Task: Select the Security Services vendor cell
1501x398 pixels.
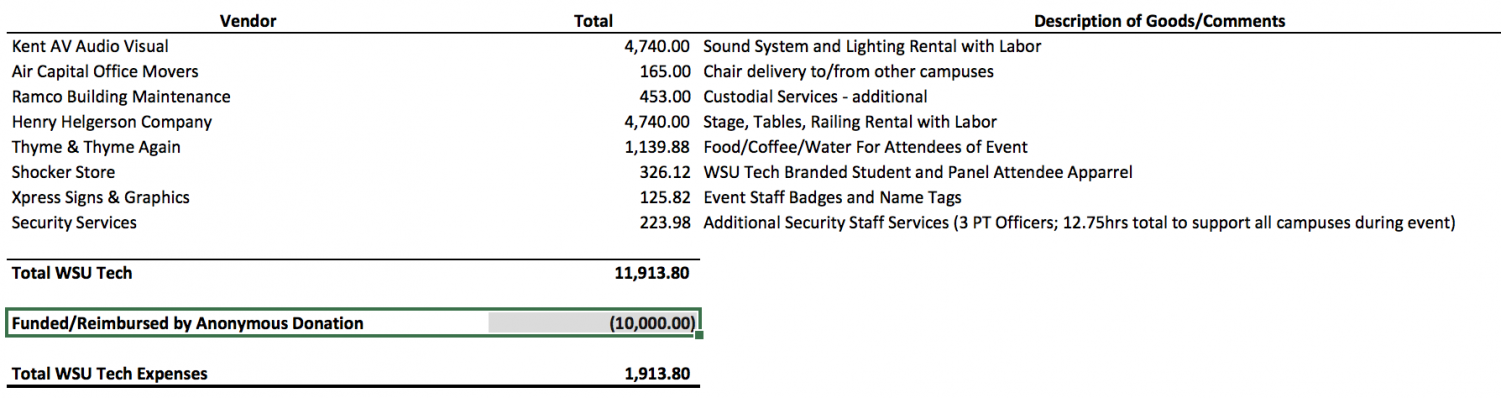Action: 74,223
